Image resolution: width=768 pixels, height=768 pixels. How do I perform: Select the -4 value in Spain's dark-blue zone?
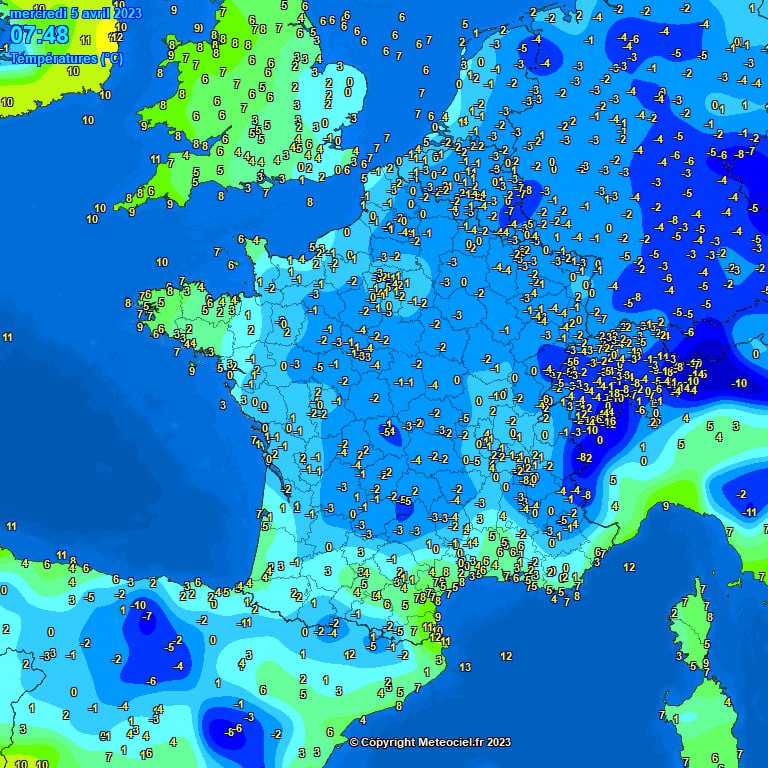(x=178, y=666)
